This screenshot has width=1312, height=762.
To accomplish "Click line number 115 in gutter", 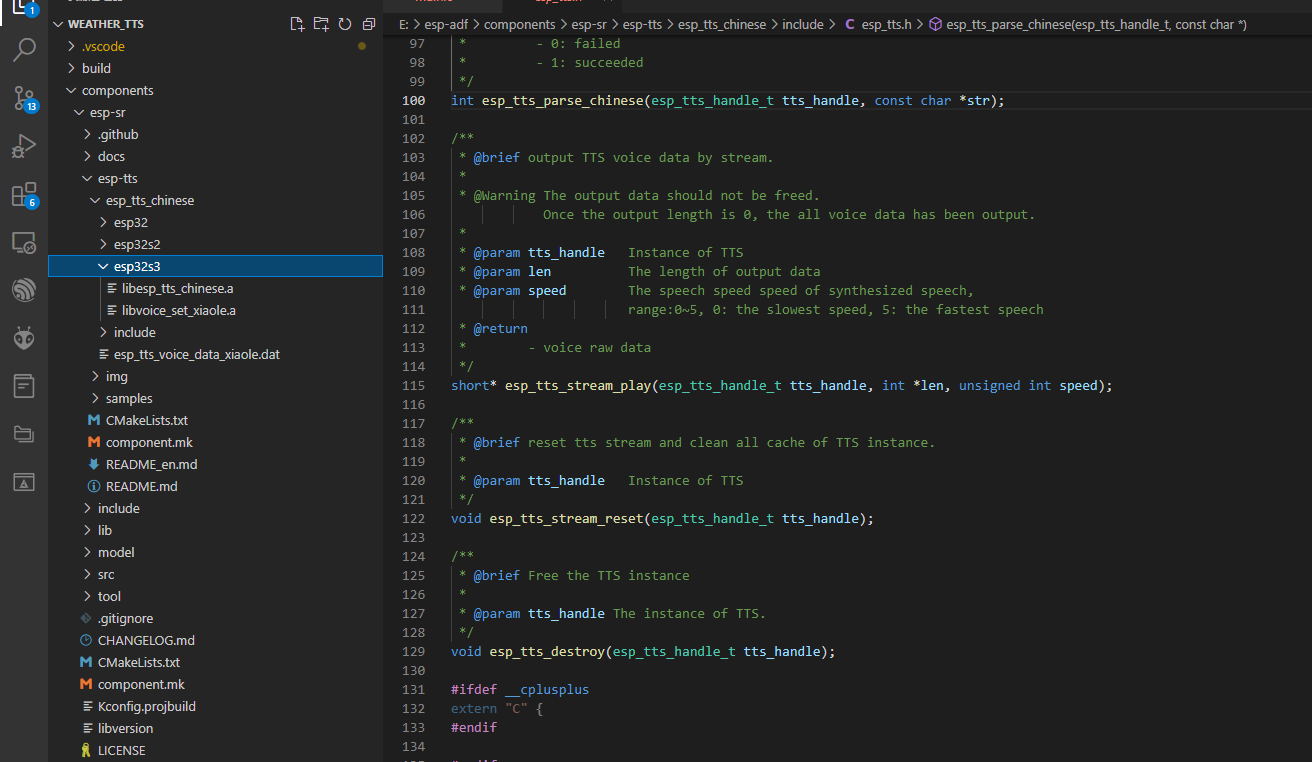I will pyautogui.click(x=413, y=385).
